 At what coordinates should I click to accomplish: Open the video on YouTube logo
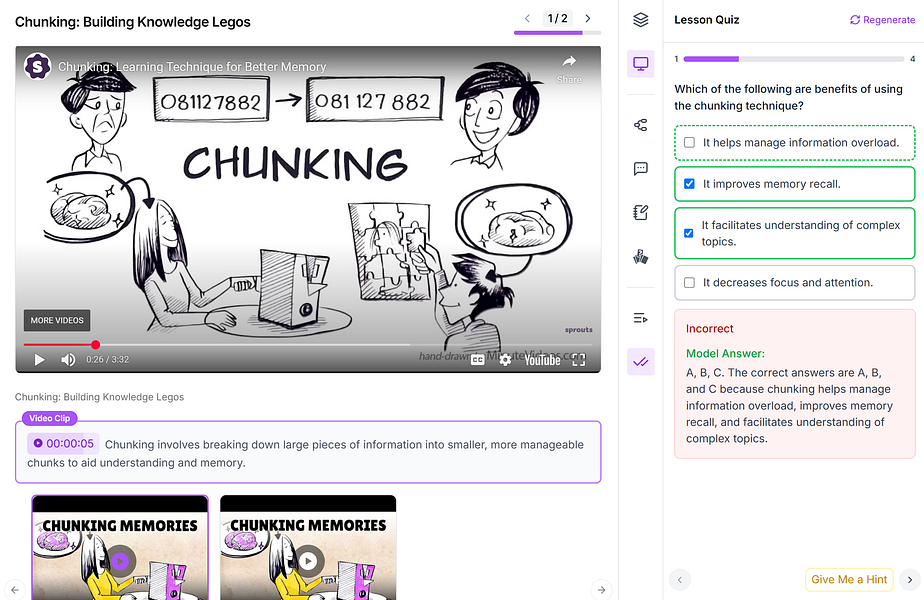point(542,360)
